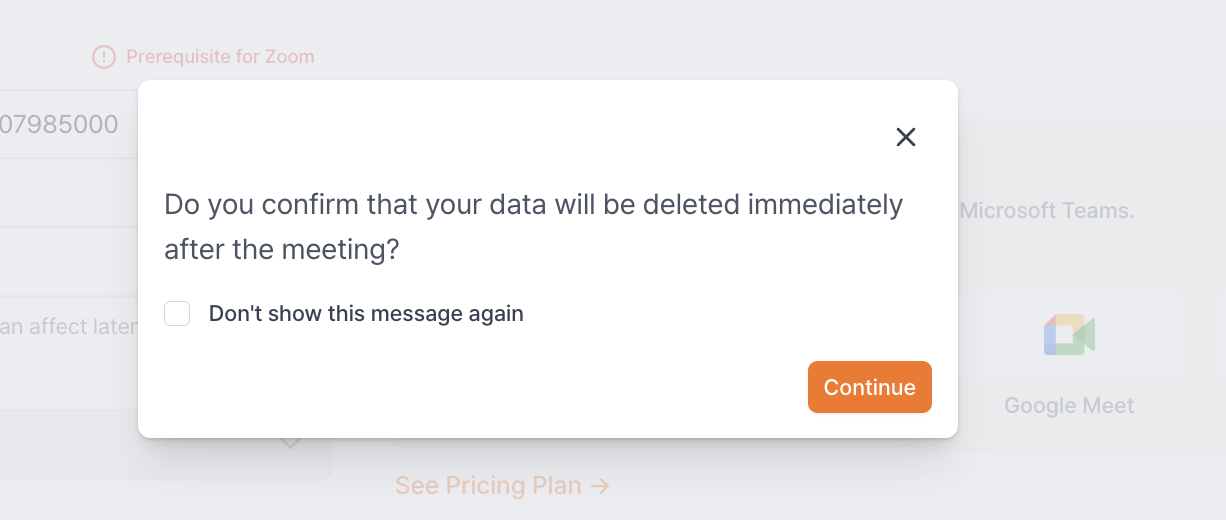Image resolution: width=1226 pixels, height=520 pixels.
Task: Expand the dropdown chevron behind the dialog
Action: click(x=290, y=444)
